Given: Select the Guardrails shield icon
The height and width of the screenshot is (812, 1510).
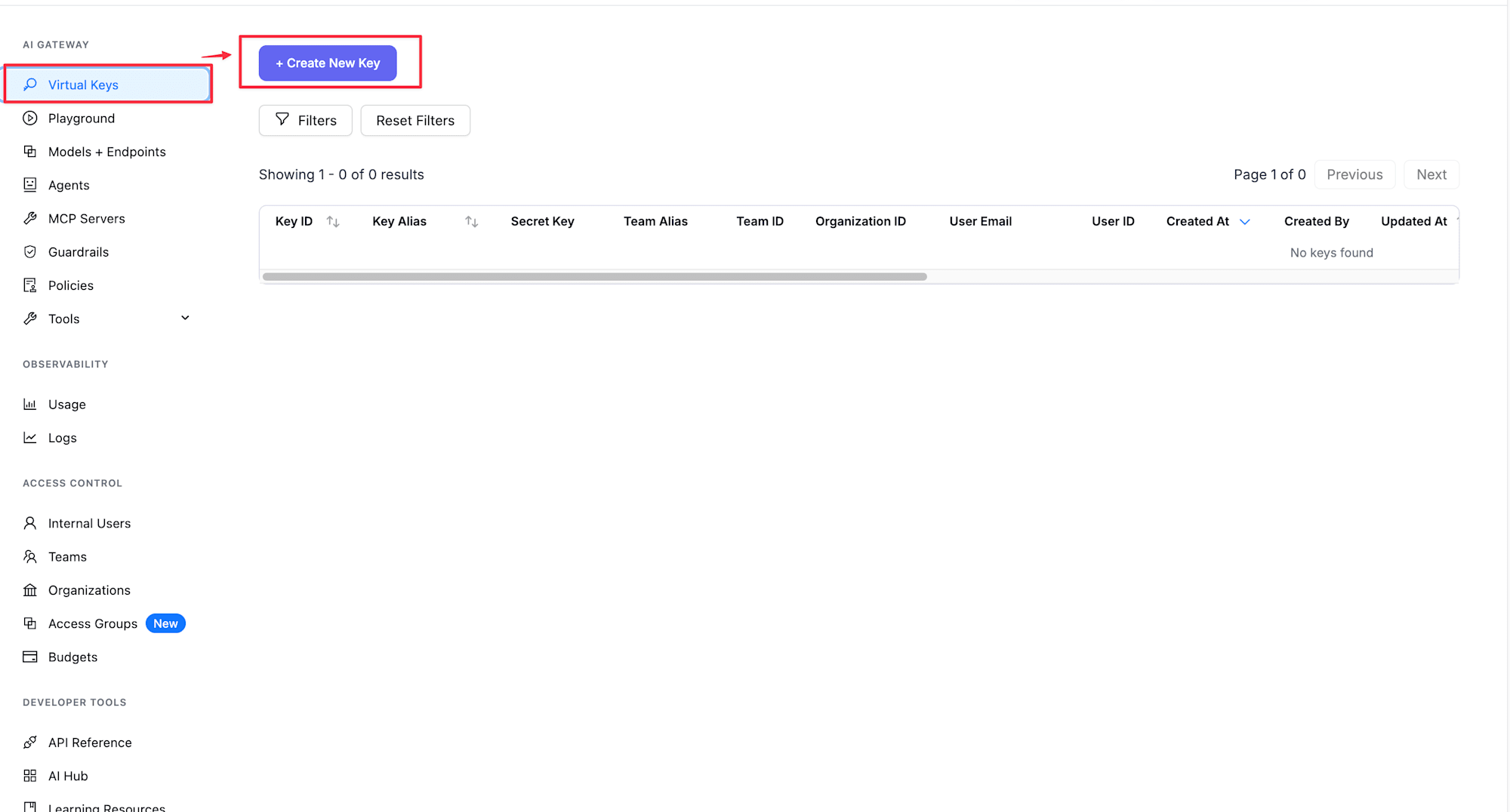Looking at the screenshot, I should tap(30, 251).
